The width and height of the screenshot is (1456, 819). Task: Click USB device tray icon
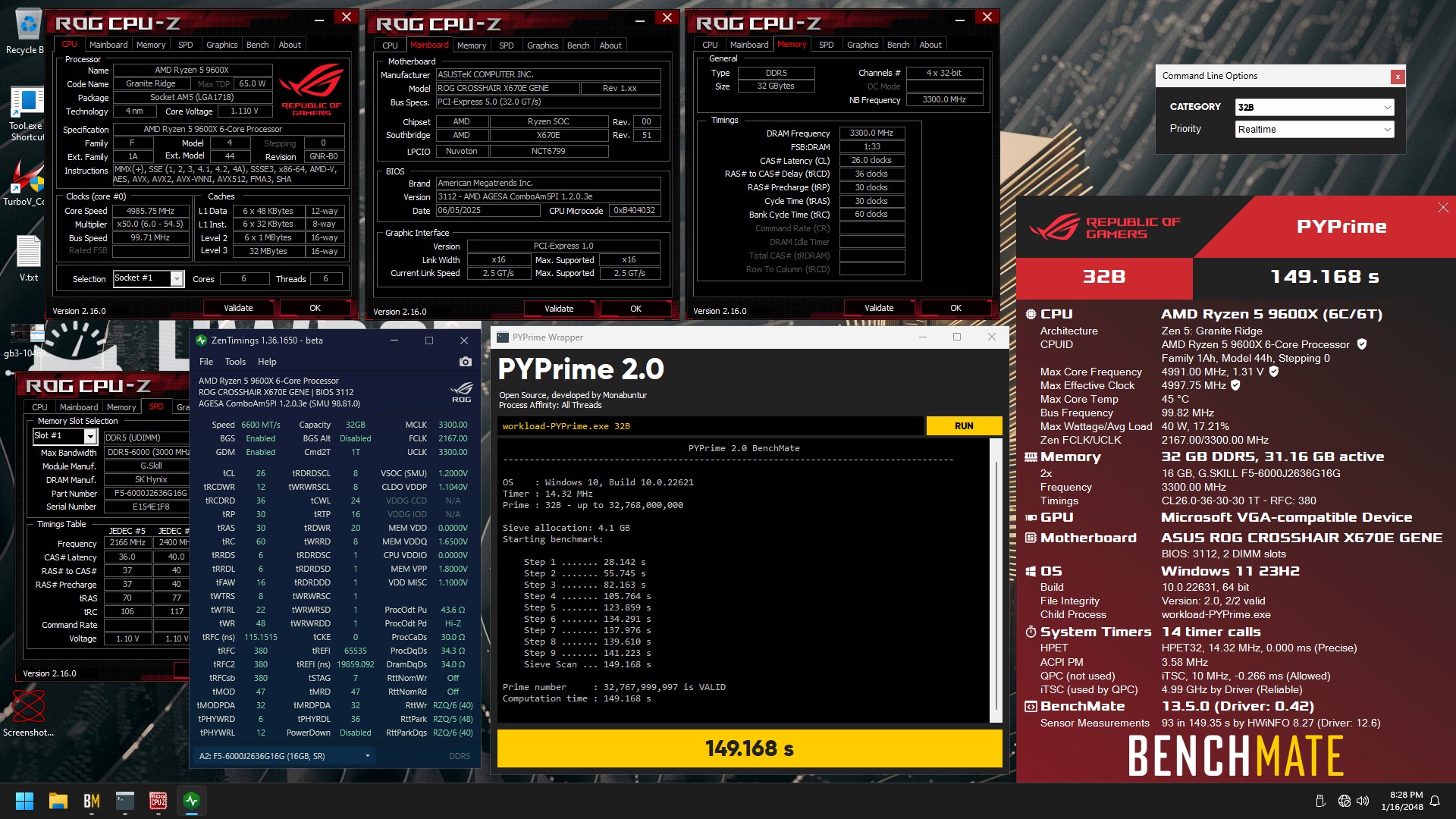1320,801
